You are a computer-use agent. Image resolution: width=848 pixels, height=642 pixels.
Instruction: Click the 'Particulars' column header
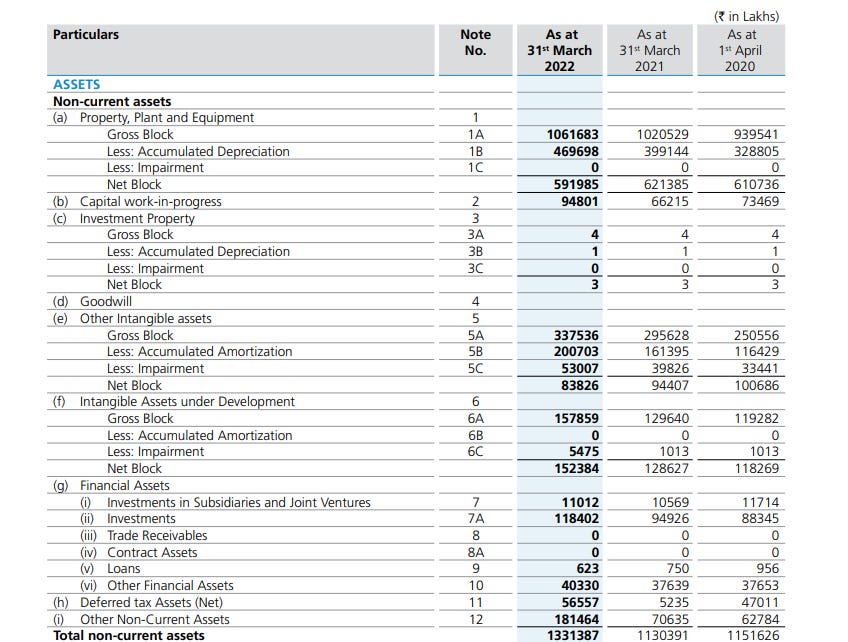tap(85, 35)
